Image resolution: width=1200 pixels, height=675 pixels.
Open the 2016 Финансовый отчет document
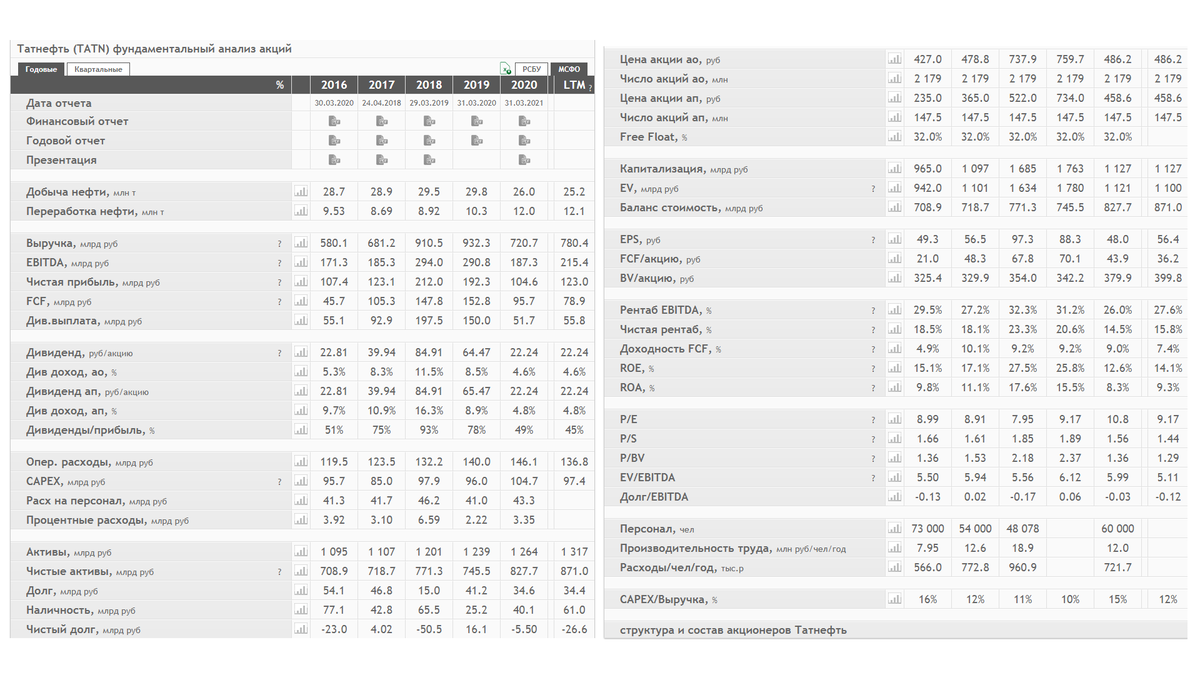tap(333, 122)
